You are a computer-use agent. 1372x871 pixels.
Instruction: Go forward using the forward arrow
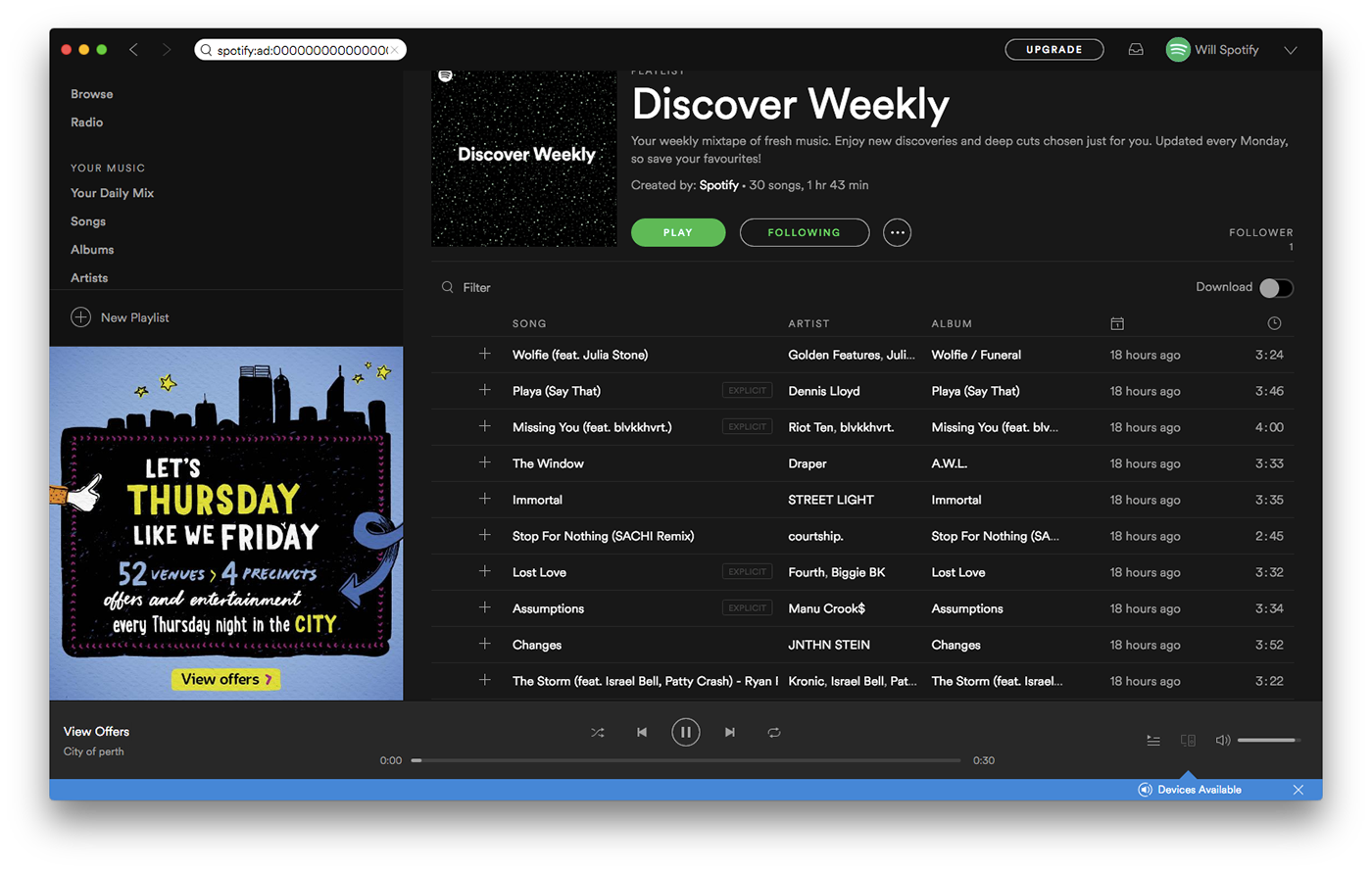point(166,50)
